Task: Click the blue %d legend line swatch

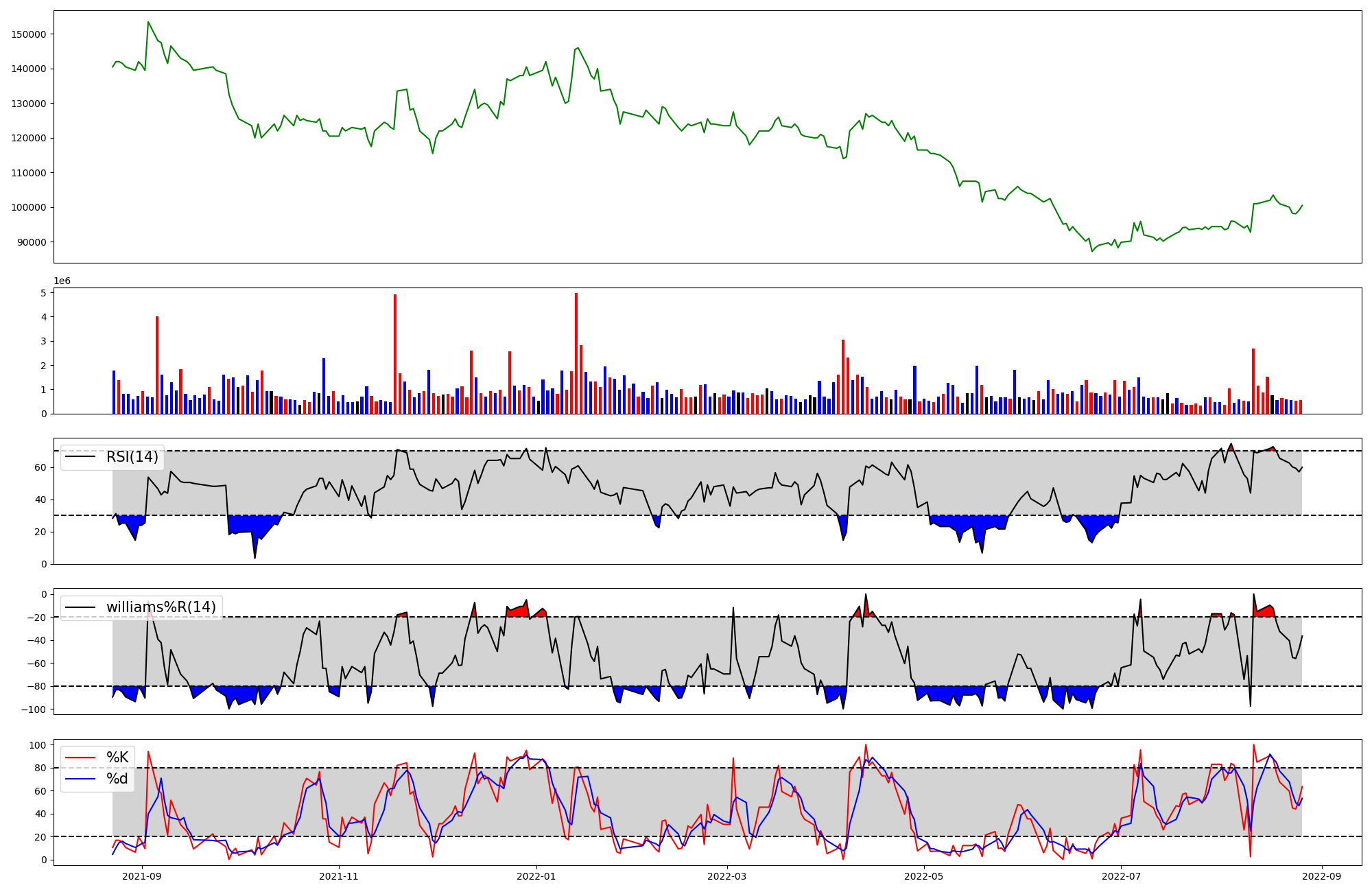Action: [80, 779]
